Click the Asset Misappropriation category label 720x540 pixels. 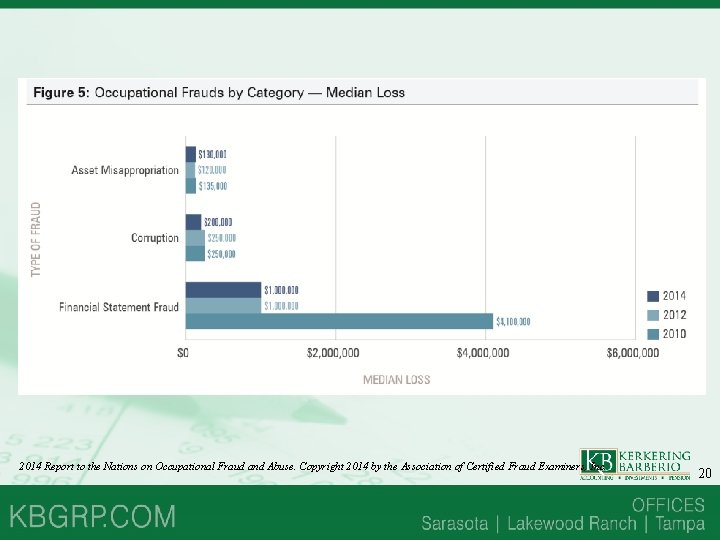coord(125,170)
